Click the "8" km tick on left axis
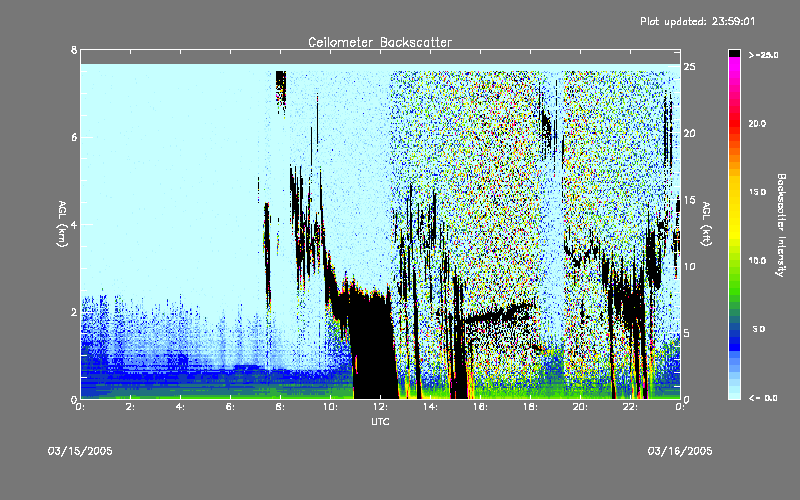This screenshot has height=500, width=800. coord(74,50)
